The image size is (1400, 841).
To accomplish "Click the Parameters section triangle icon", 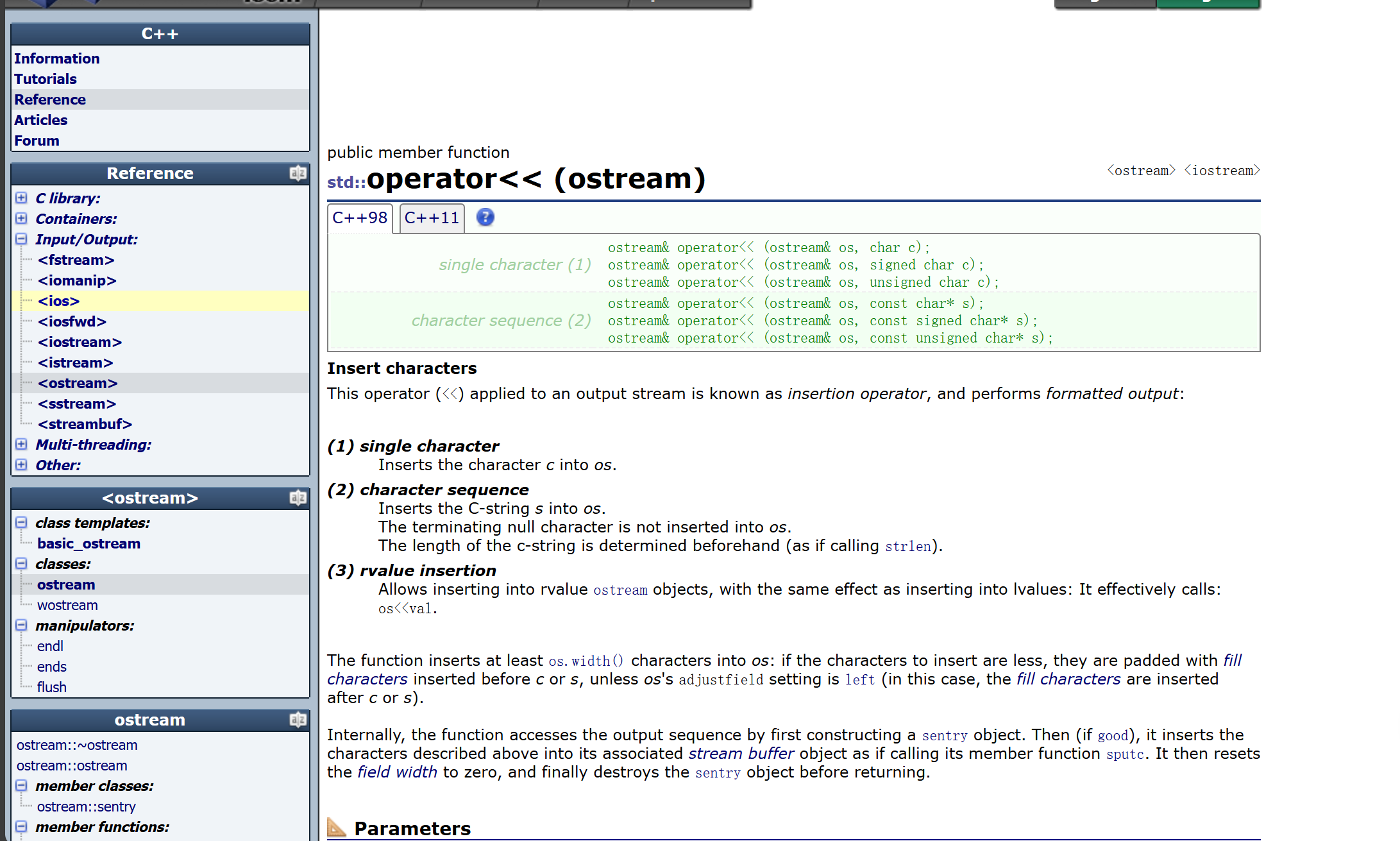I will [x=336, y=827].
